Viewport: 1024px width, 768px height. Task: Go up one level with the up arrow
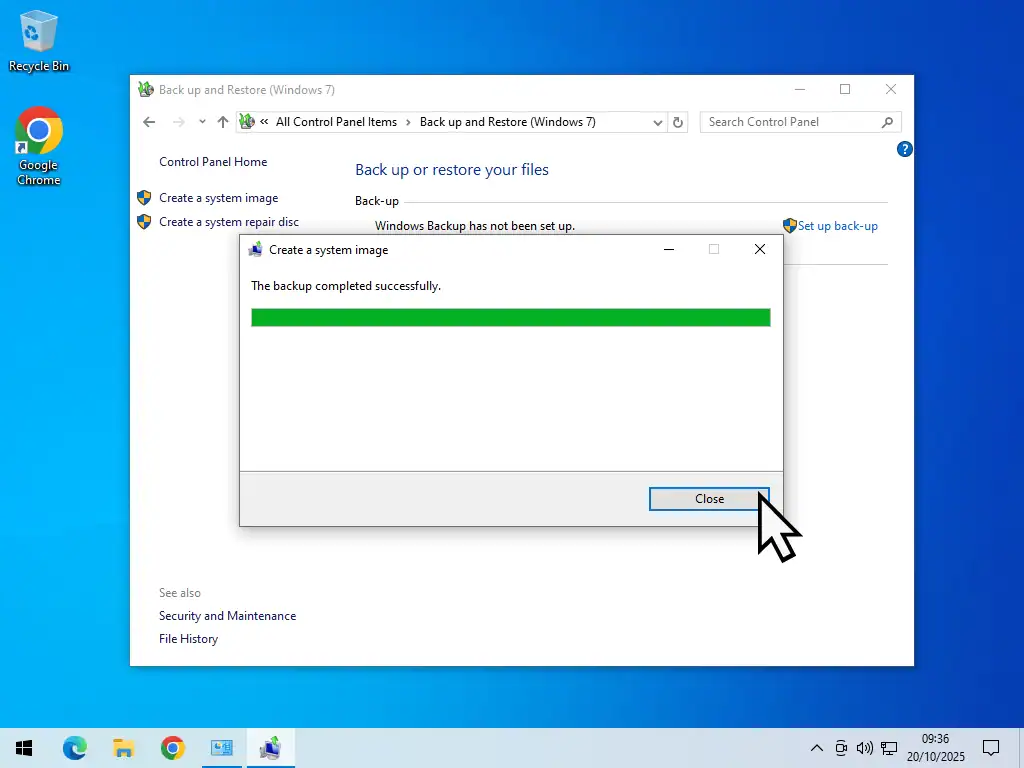222,121
